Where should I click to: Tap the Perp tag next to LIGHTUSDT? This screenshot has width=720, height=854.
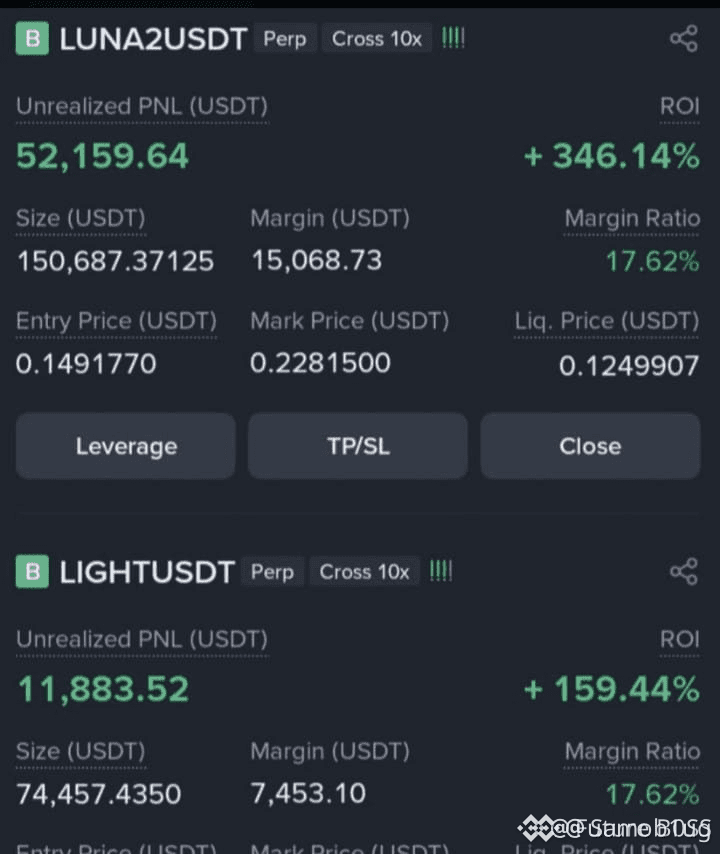(x=272, y=571)
